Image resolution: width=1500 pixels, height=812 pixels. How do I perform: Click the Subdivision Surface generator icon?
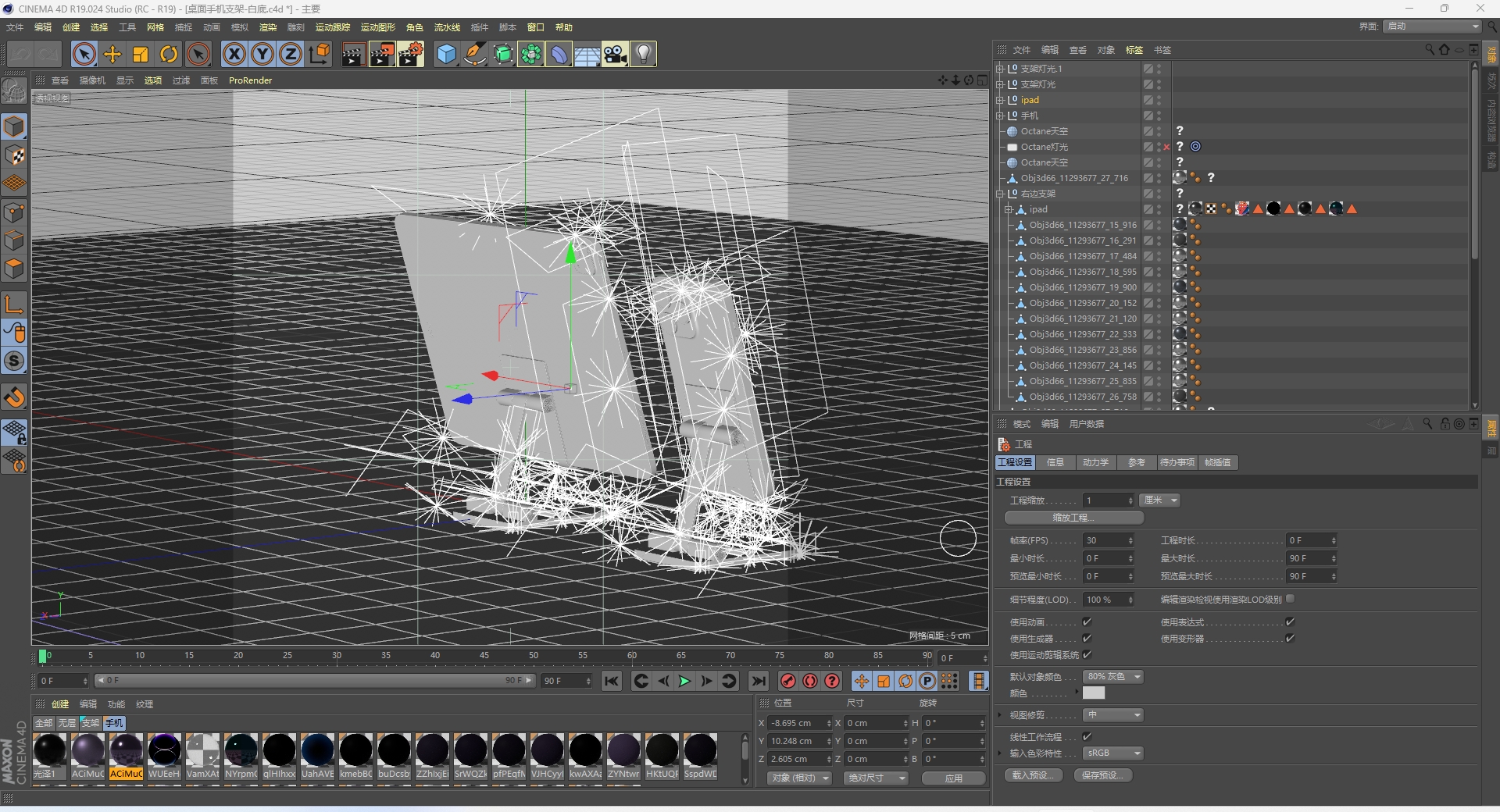[503, 54]
